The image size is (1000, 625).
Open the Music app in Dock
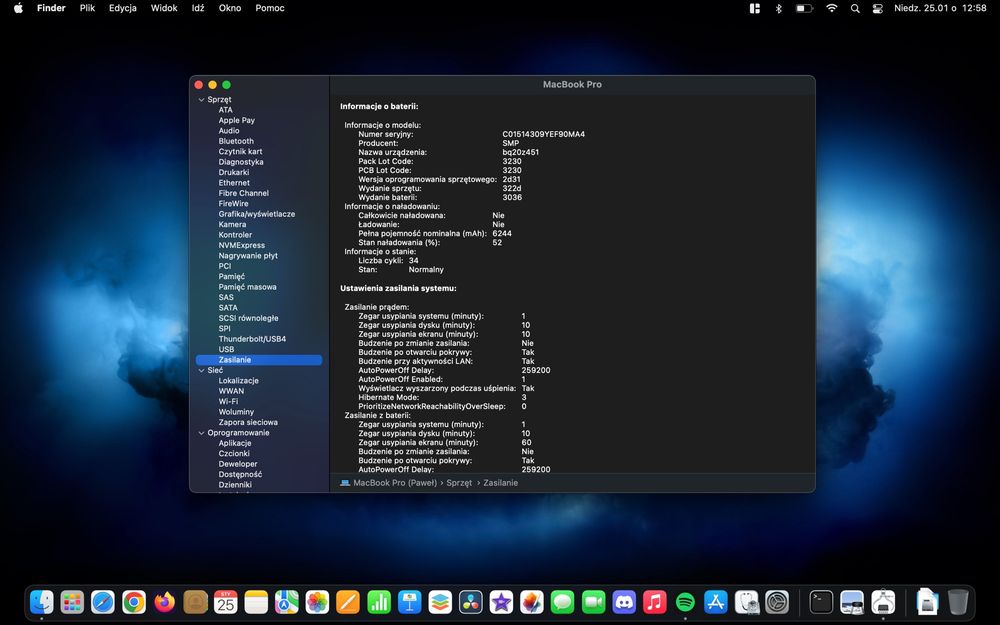coord(654,601)
